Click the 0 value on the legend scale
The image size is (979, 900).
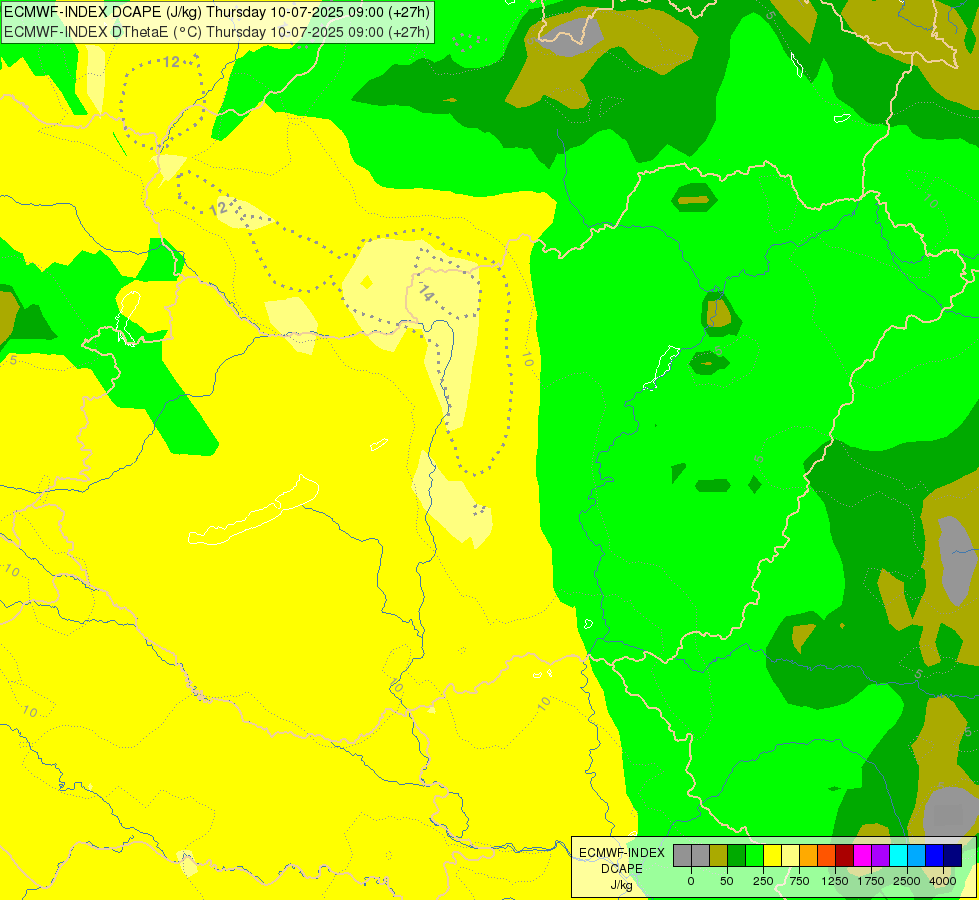[x=691, y=881]
